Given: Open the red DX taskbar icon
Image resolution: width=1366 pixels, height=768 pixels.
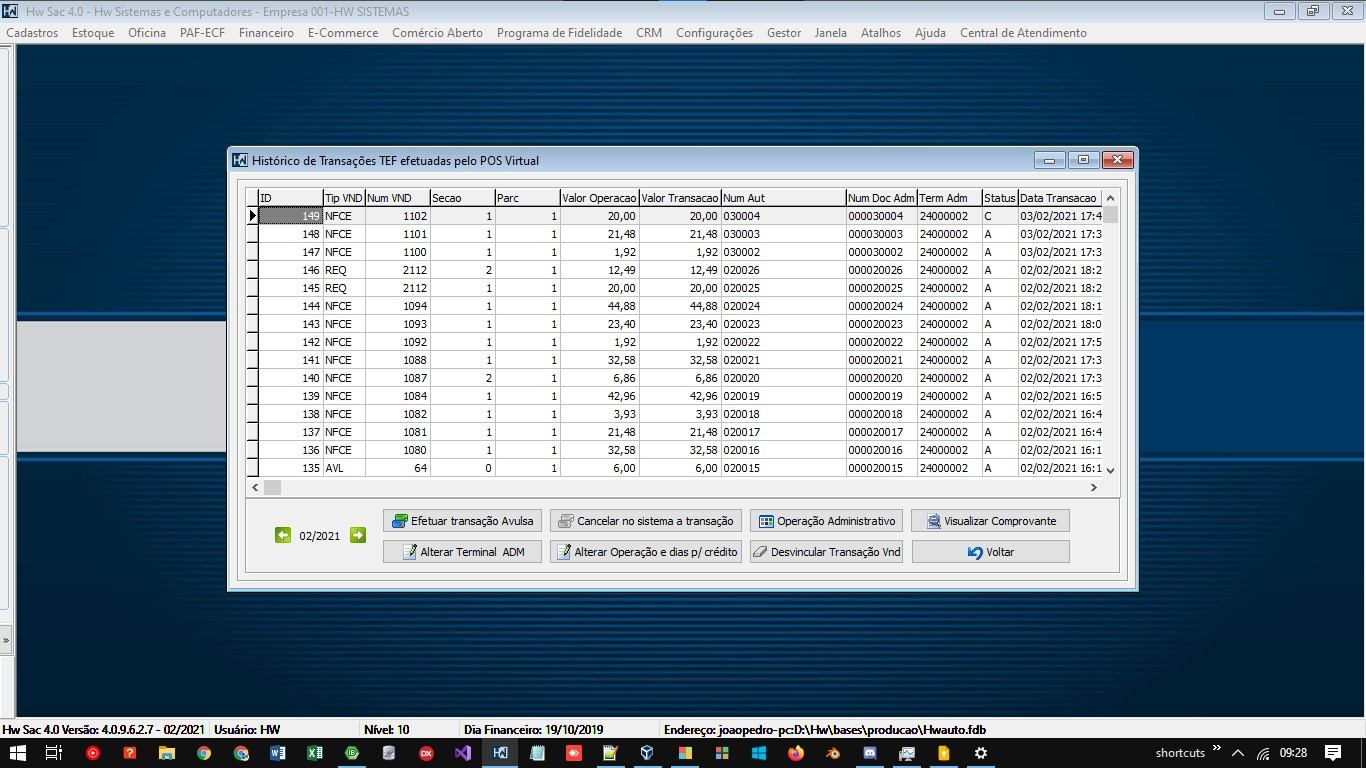Looking at the screenshot, I should click(426, 753).
